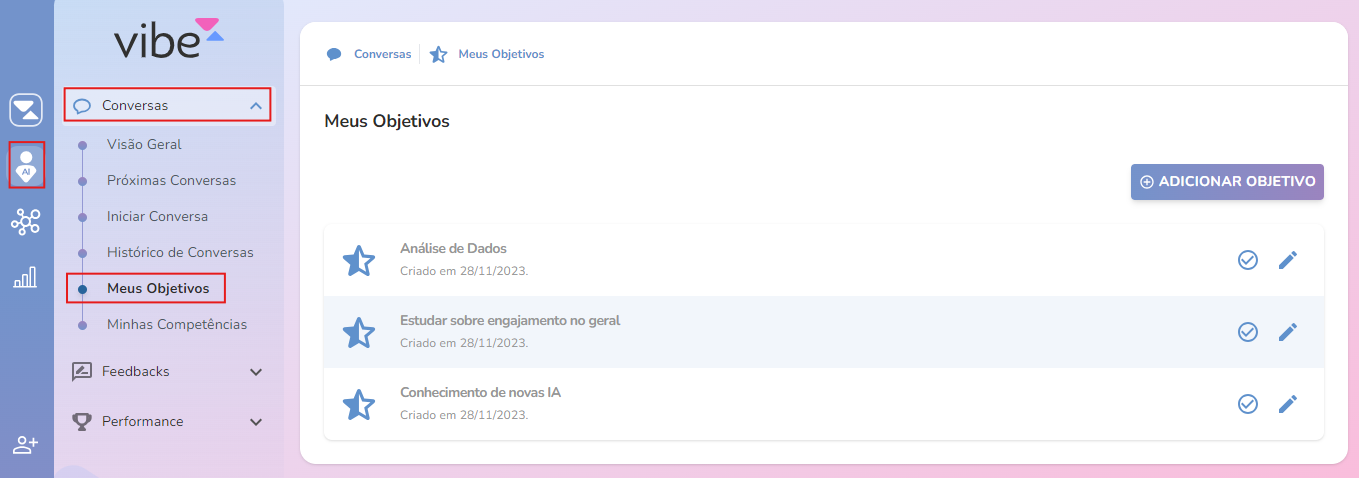Collapse the Conversas menu chevron
This screenshot has width=1359, height=478.
tap(256, 106)
